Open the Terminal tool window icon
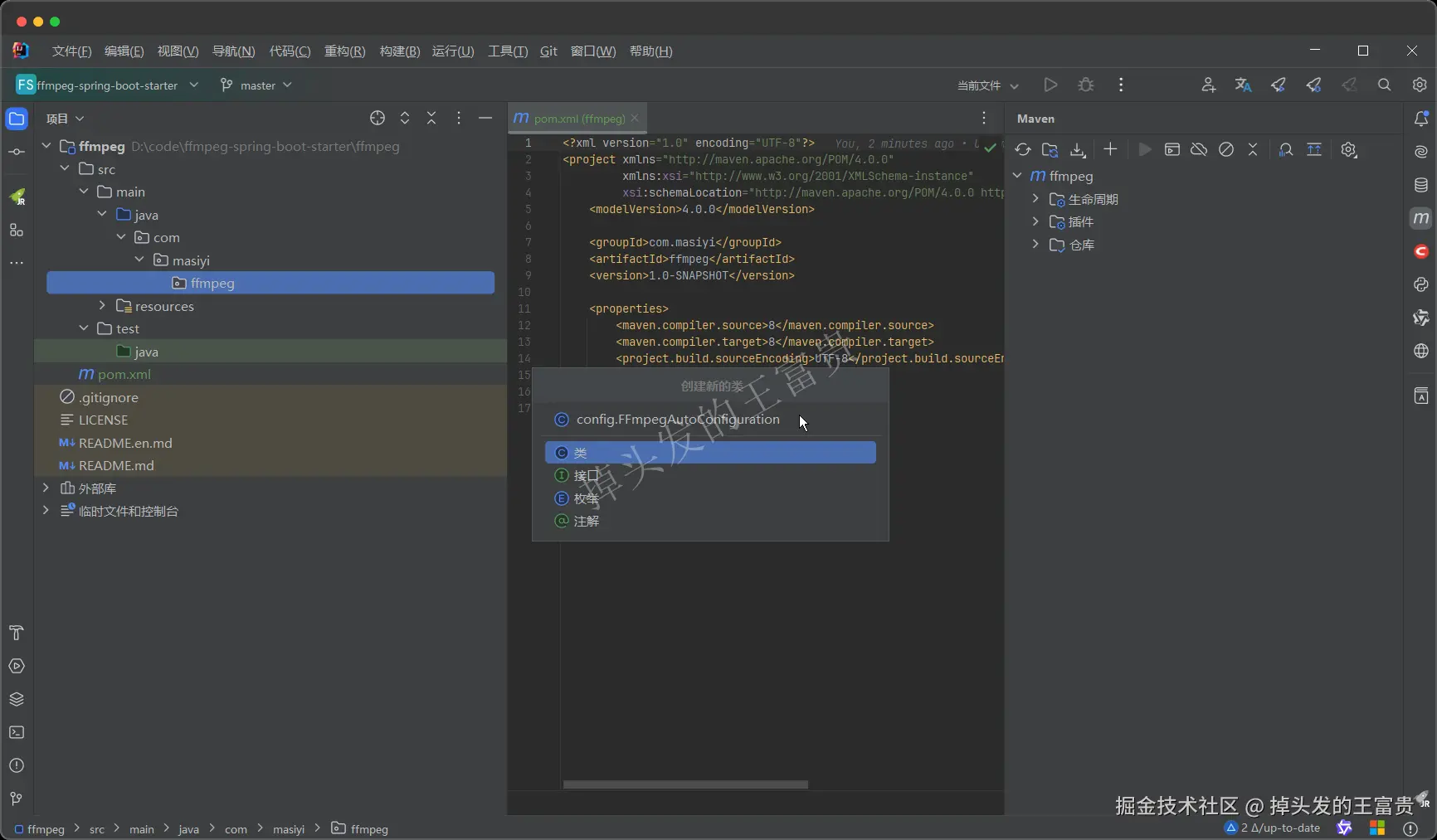 (x=17, y=732)
